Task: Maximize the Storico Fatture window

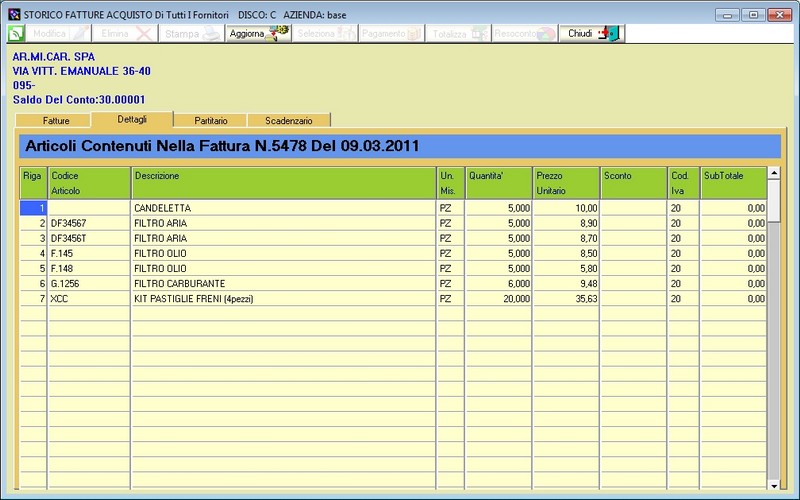Action: (x=753, y=15)
